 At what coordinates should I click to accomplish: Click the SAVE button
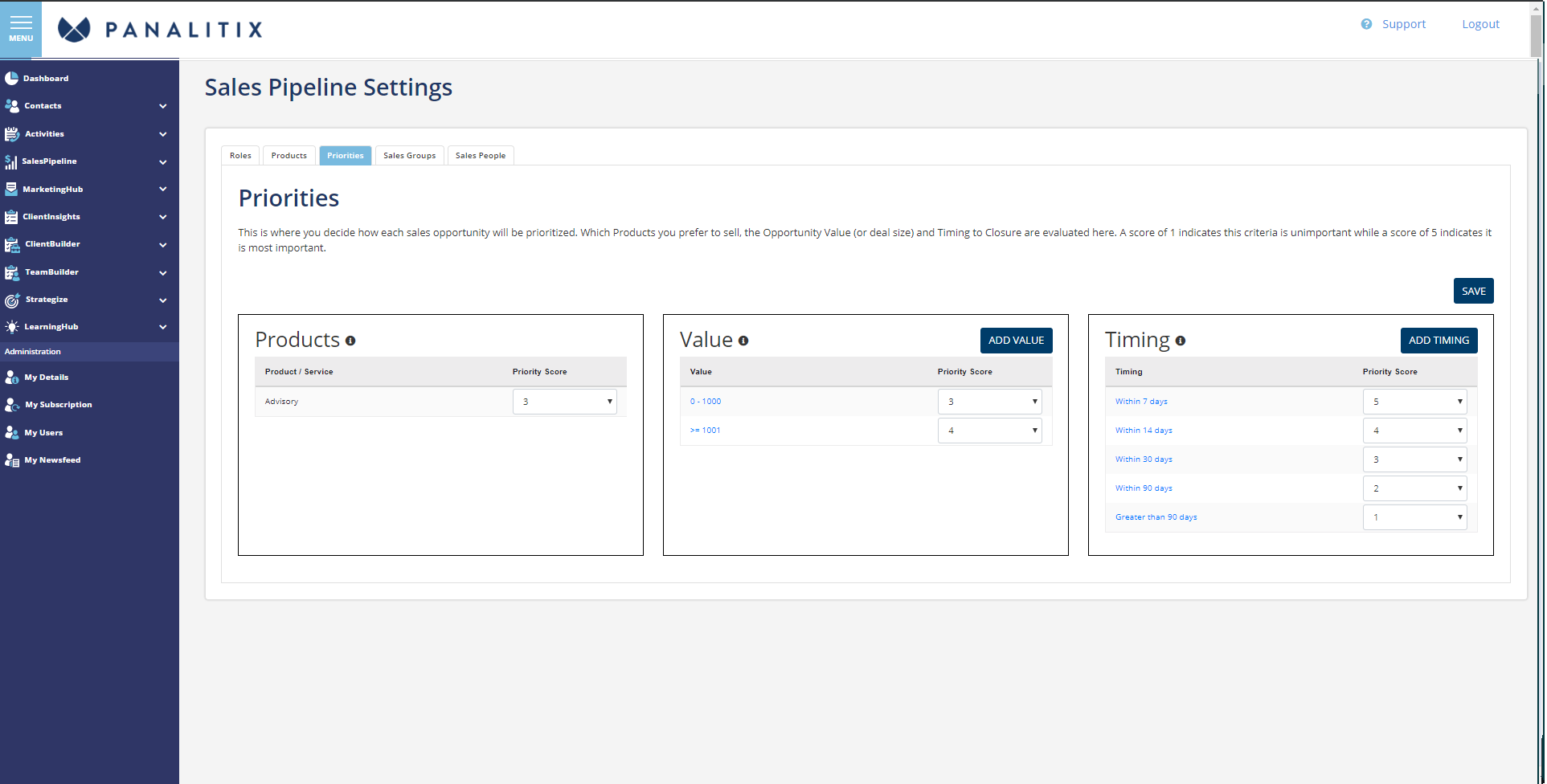click(1474, 291)
